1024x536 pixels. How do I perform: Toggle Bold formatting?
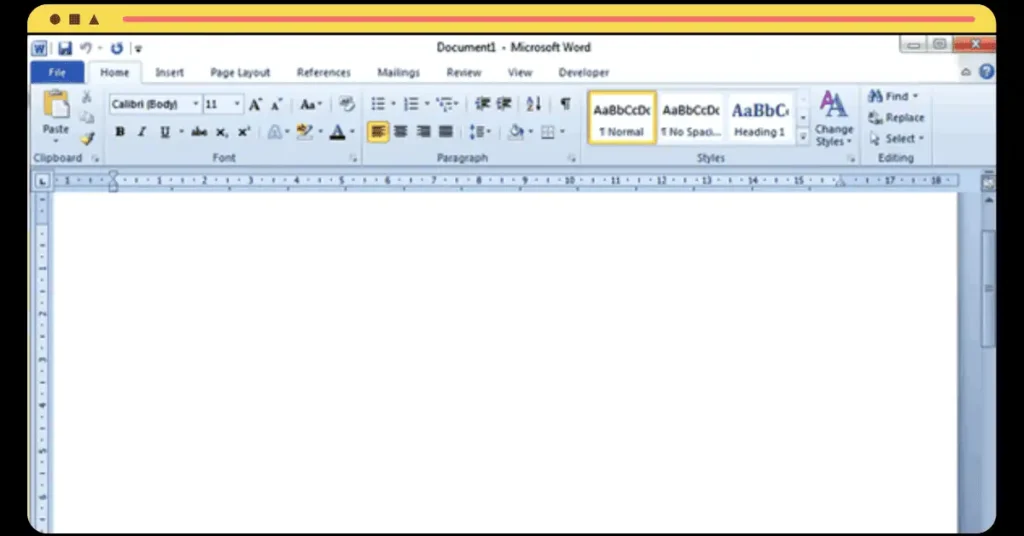point(120,132)
